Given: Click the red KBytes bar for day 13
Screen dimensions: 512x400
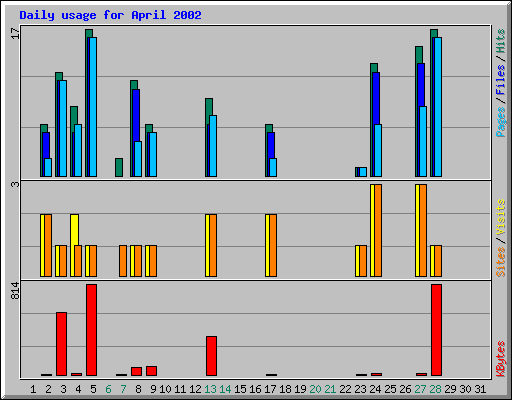Looking at the screenshot, I should (211, 356).
